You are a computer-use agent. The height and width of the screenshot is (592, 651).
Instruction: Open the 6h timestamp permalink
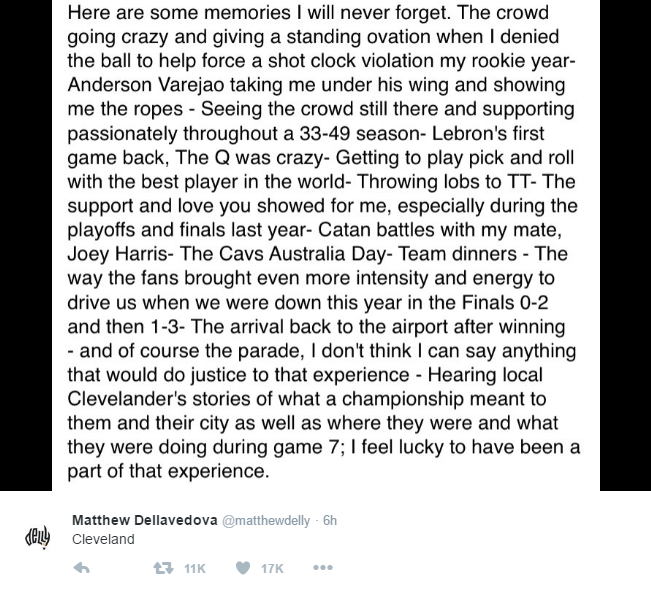click(x=330, y=520)
